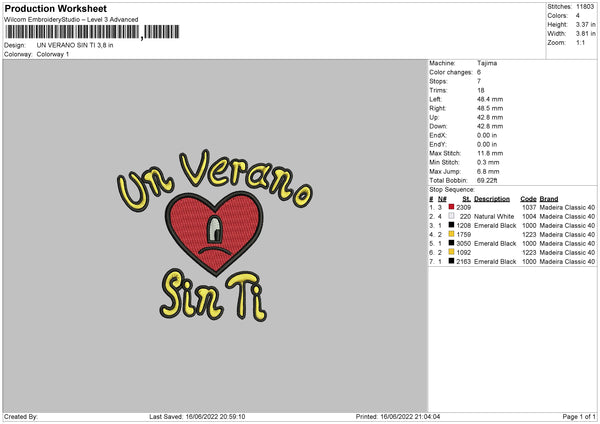Click the 'Stop Sequence:' heading
Image resolution: width=600 pixels, height=424 pixels.
(x=452, y=189)
